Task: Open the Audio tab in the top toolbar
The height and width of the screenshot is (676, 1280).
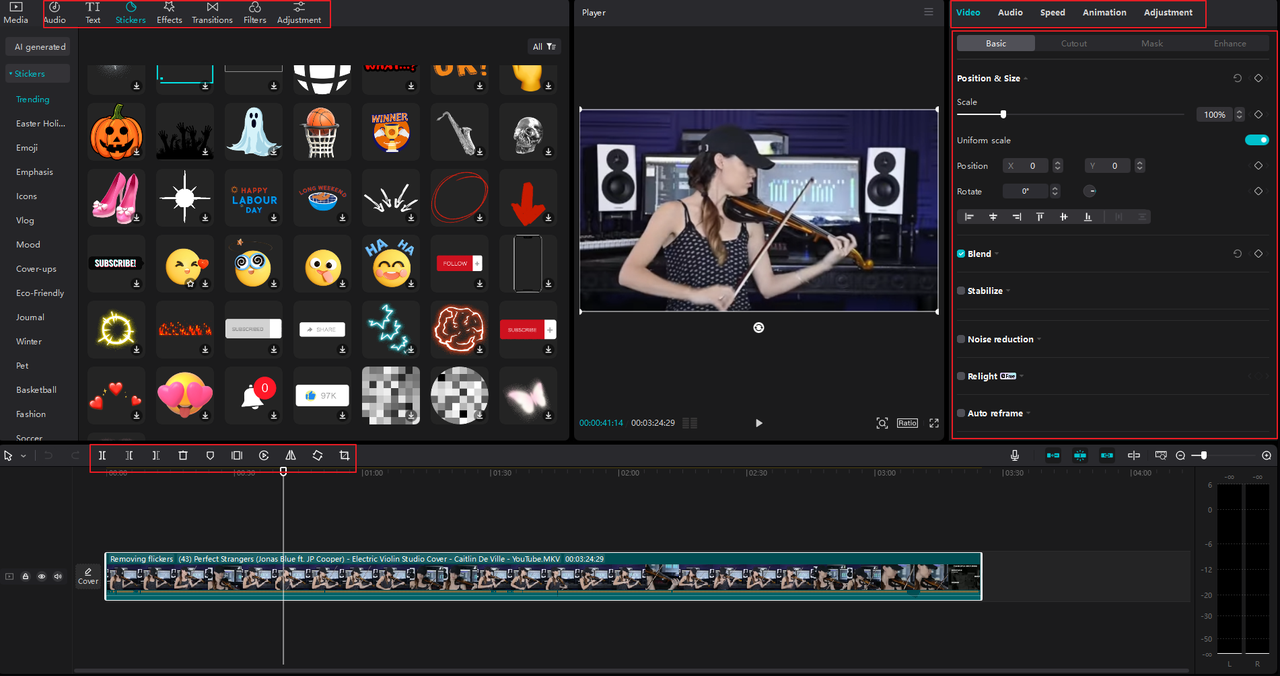Action: 55,13
